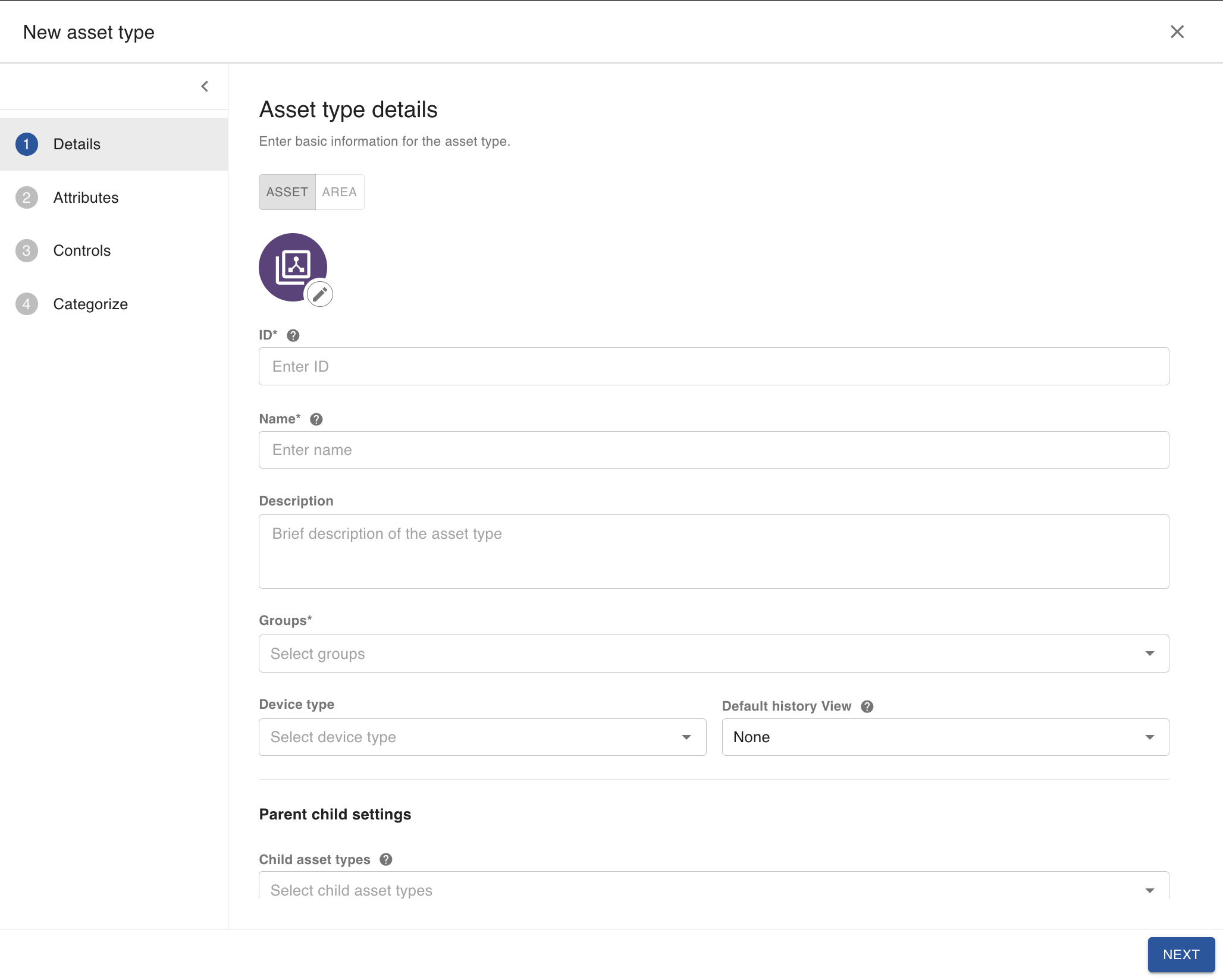Screen dimensions: 1223x980
Task: Open the Select groups dropdown
Action: [x=713, y=654]
